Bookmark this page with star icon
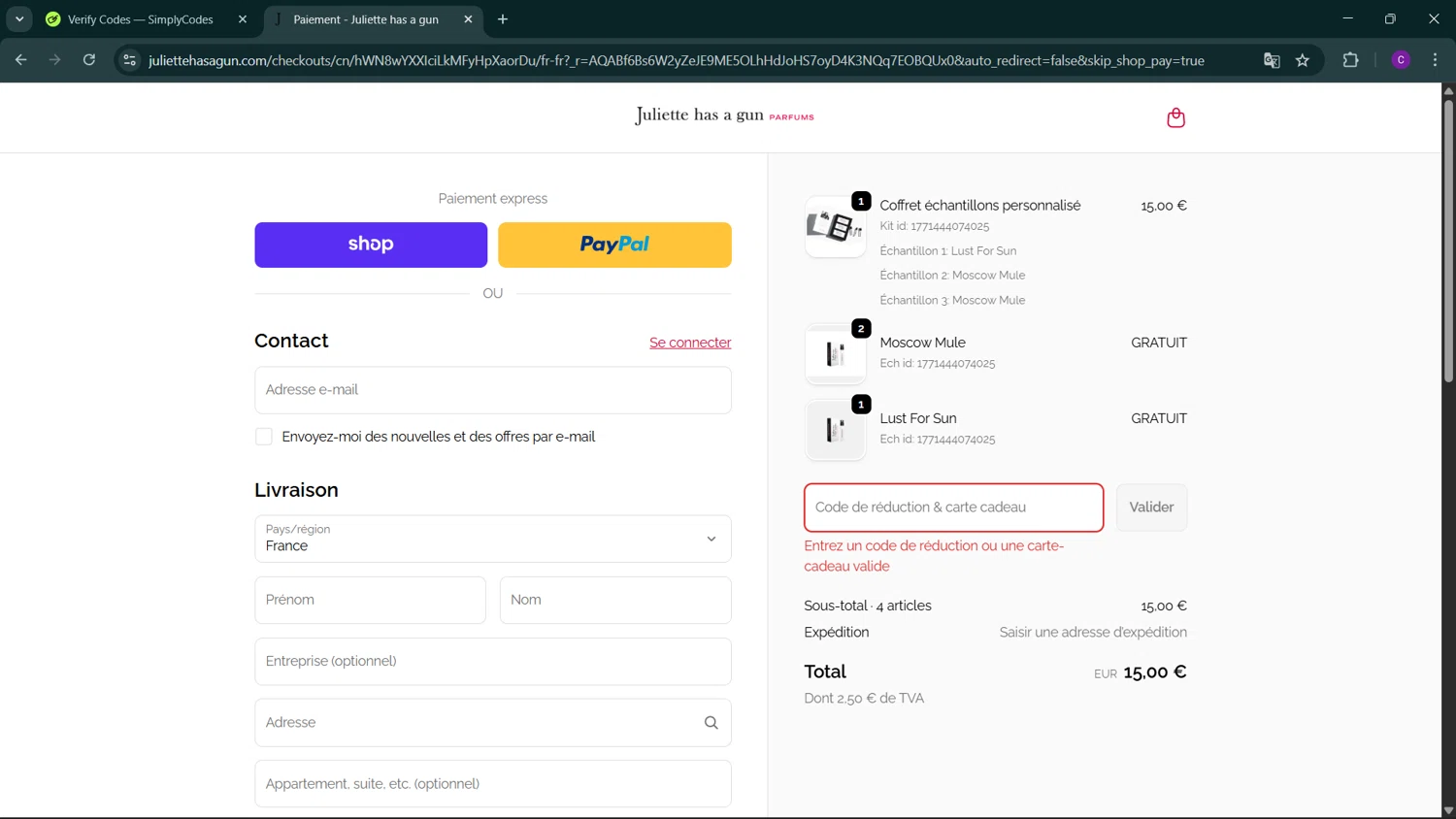This screenshot has width=1456, height=819. (1303, 60)
